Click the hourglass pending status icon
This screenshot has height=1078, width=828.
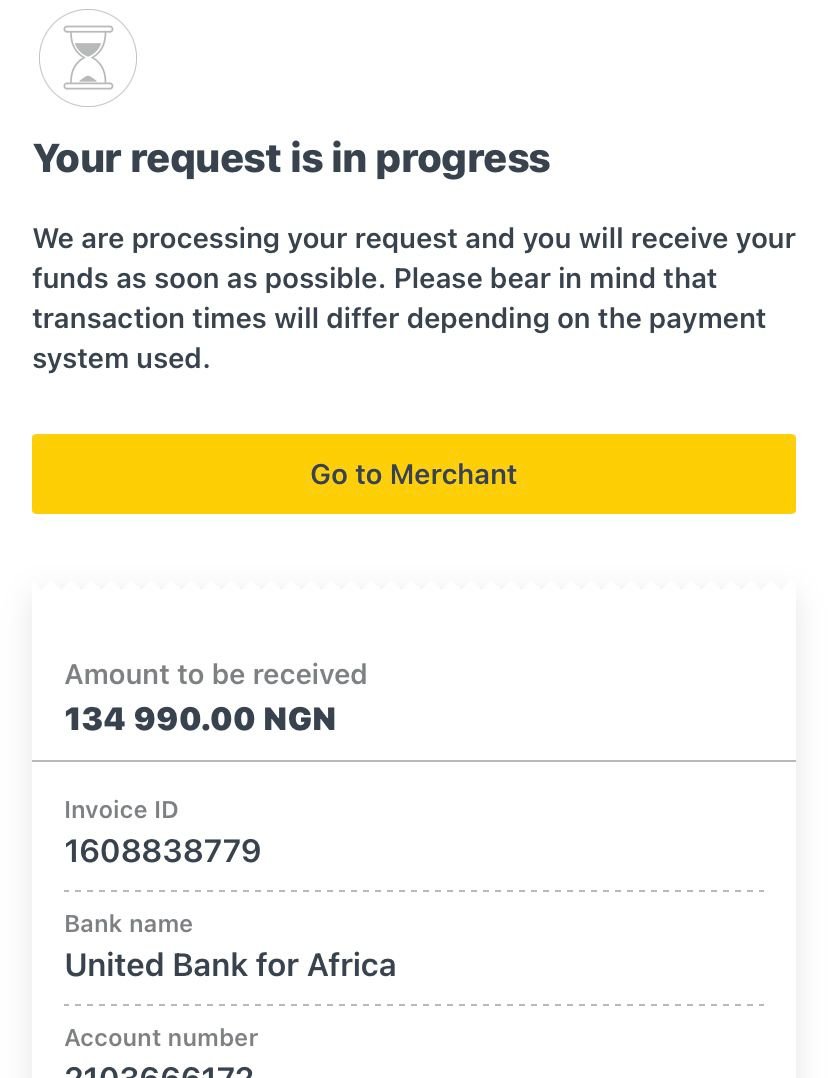point(88,58)
